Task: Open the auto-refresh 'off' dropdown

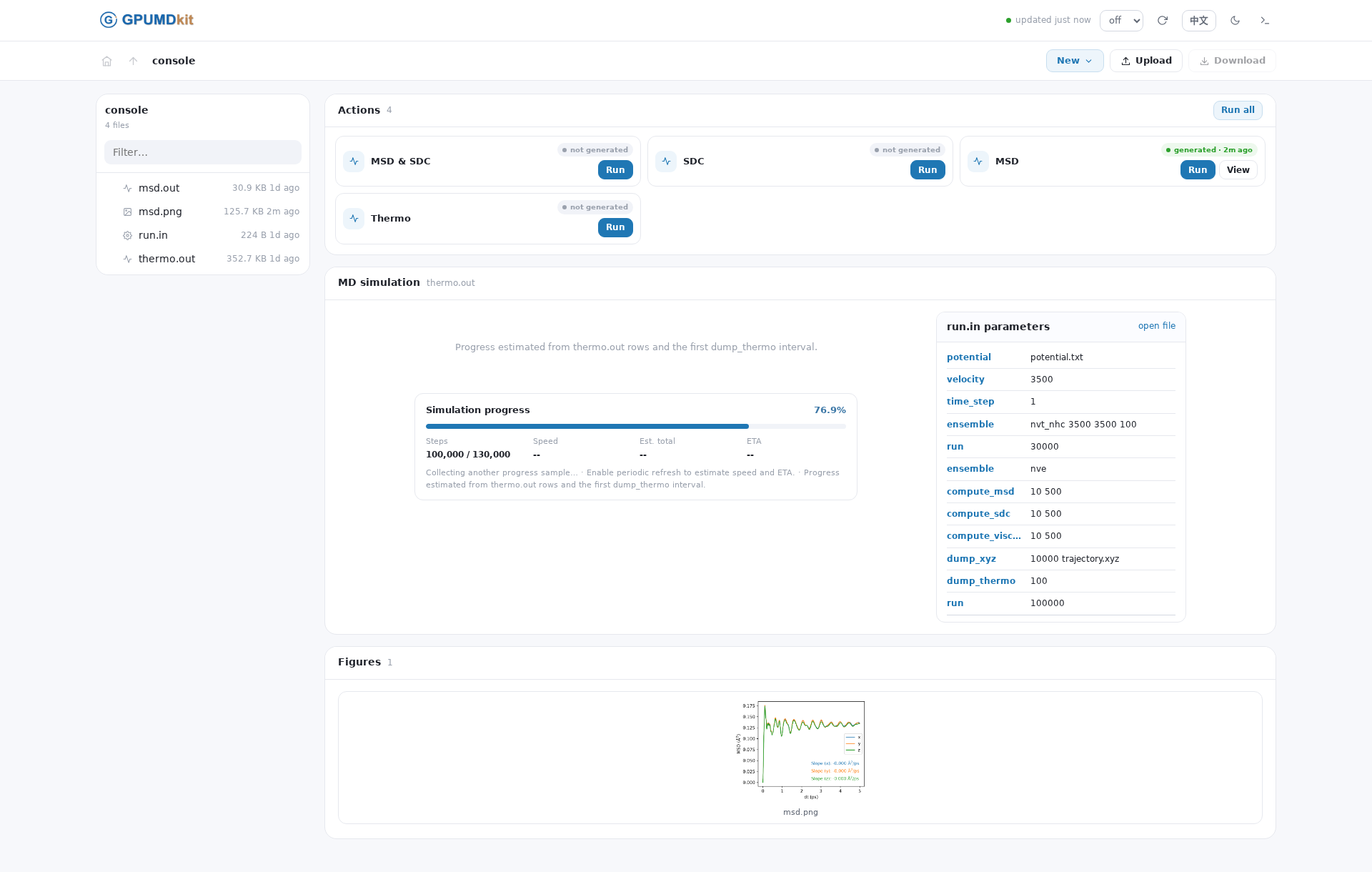Action: coord(1121,21)
